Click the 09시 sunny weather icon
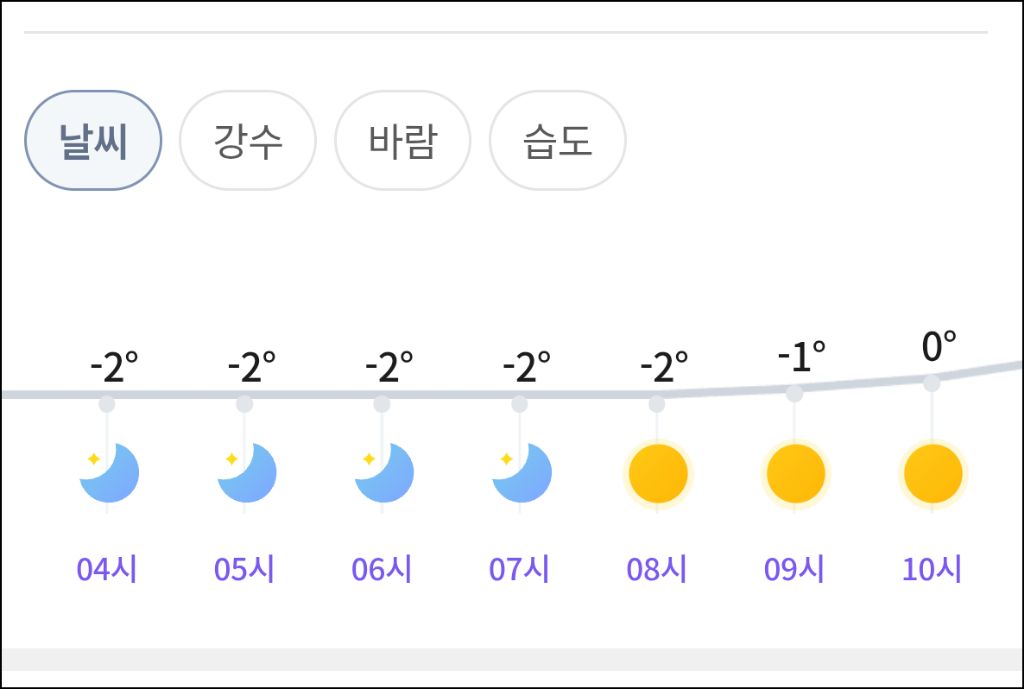The height and width of the screenshot is (689, 1024). (x=795, y=473)
